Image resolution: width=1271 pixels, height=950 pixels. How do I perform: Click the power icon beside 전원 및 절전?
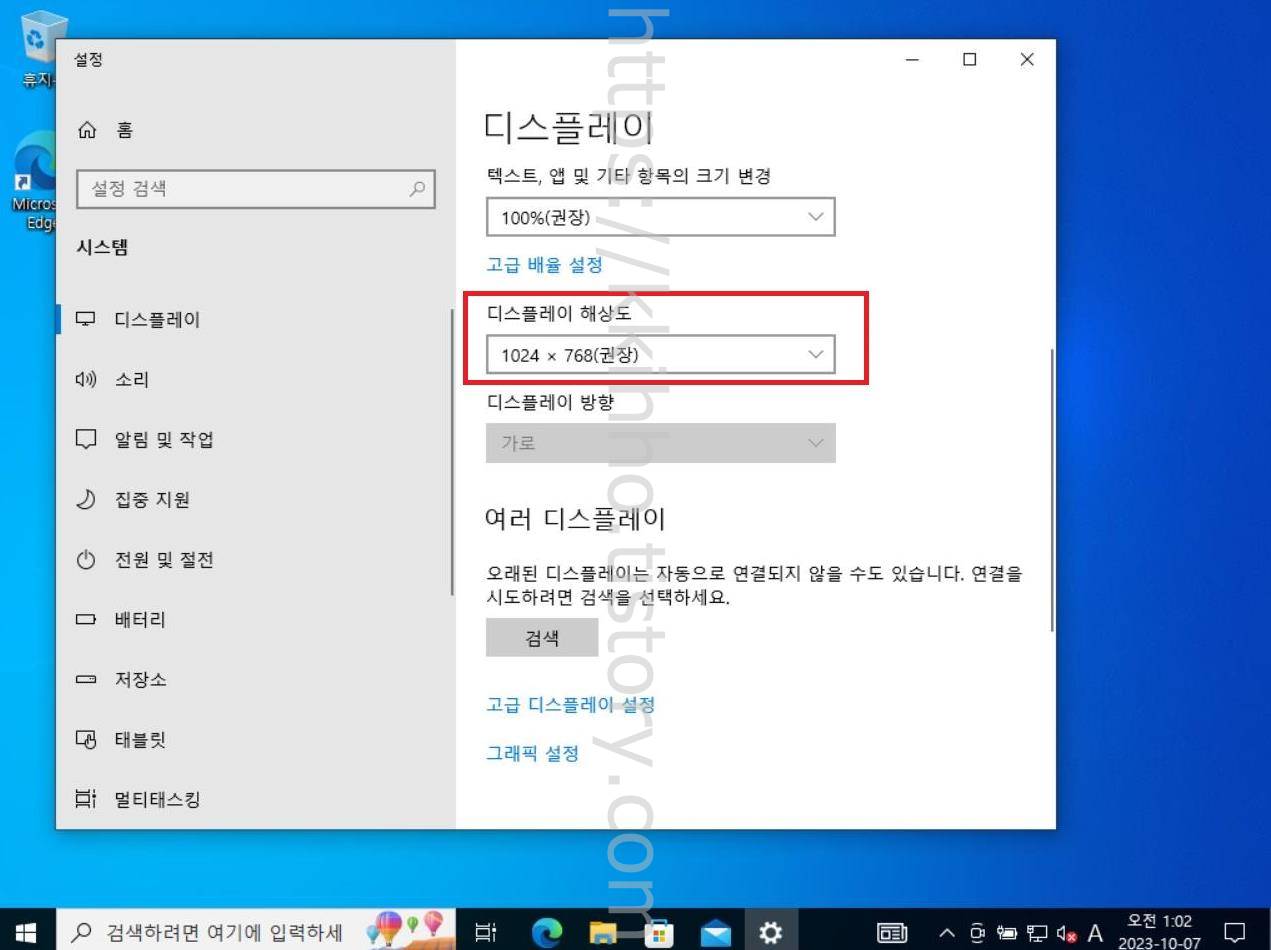click(x=87, y=560)
